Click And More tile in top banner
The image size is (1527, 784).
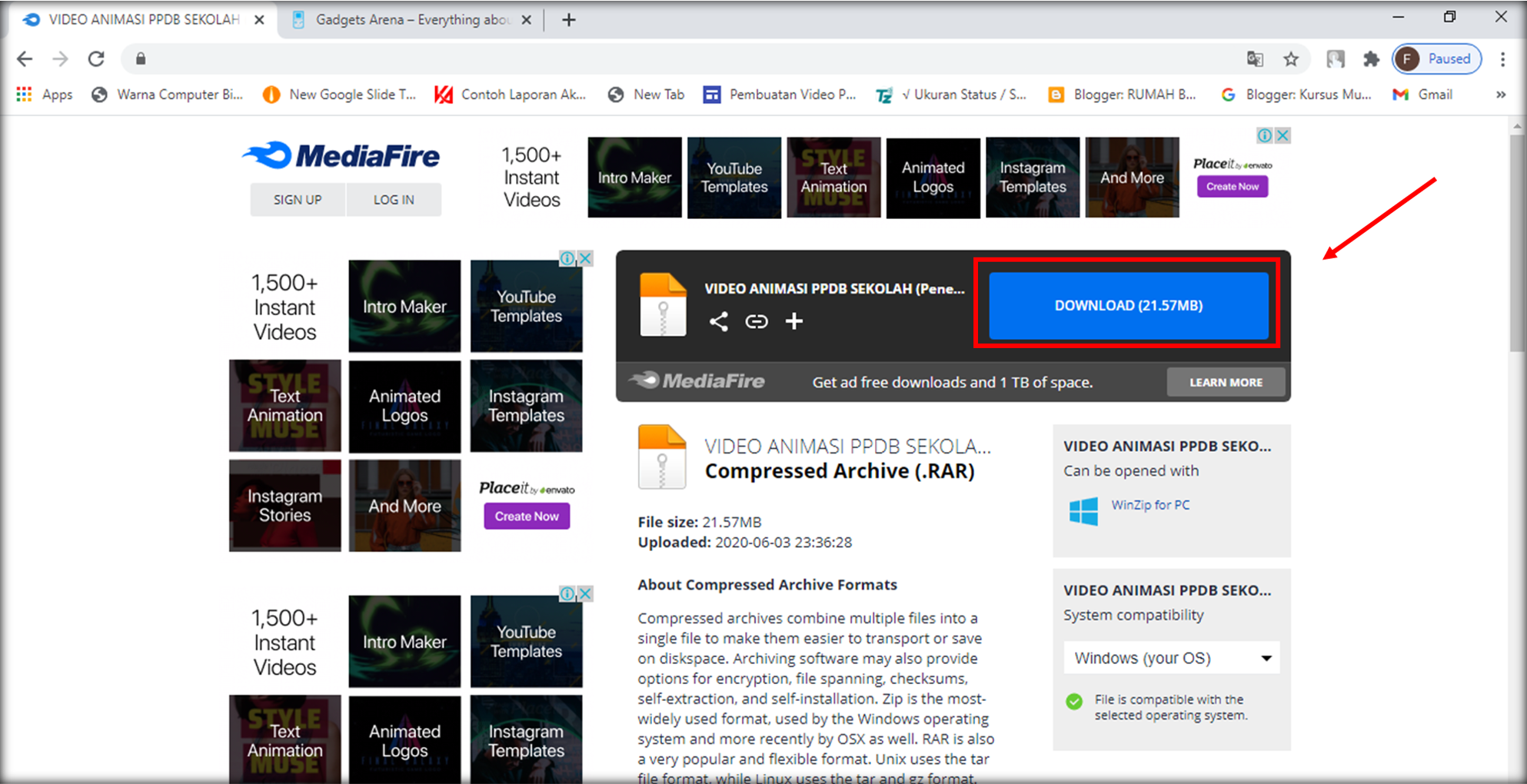coord(1132,178)
